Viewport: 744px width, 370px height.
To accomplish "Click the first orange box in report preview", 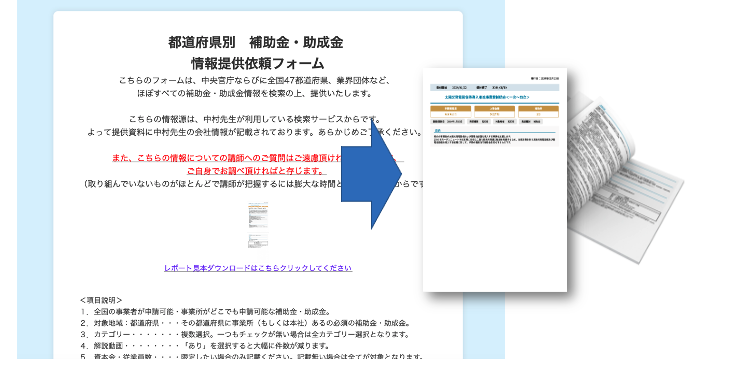I will click(x=450, y=111).
